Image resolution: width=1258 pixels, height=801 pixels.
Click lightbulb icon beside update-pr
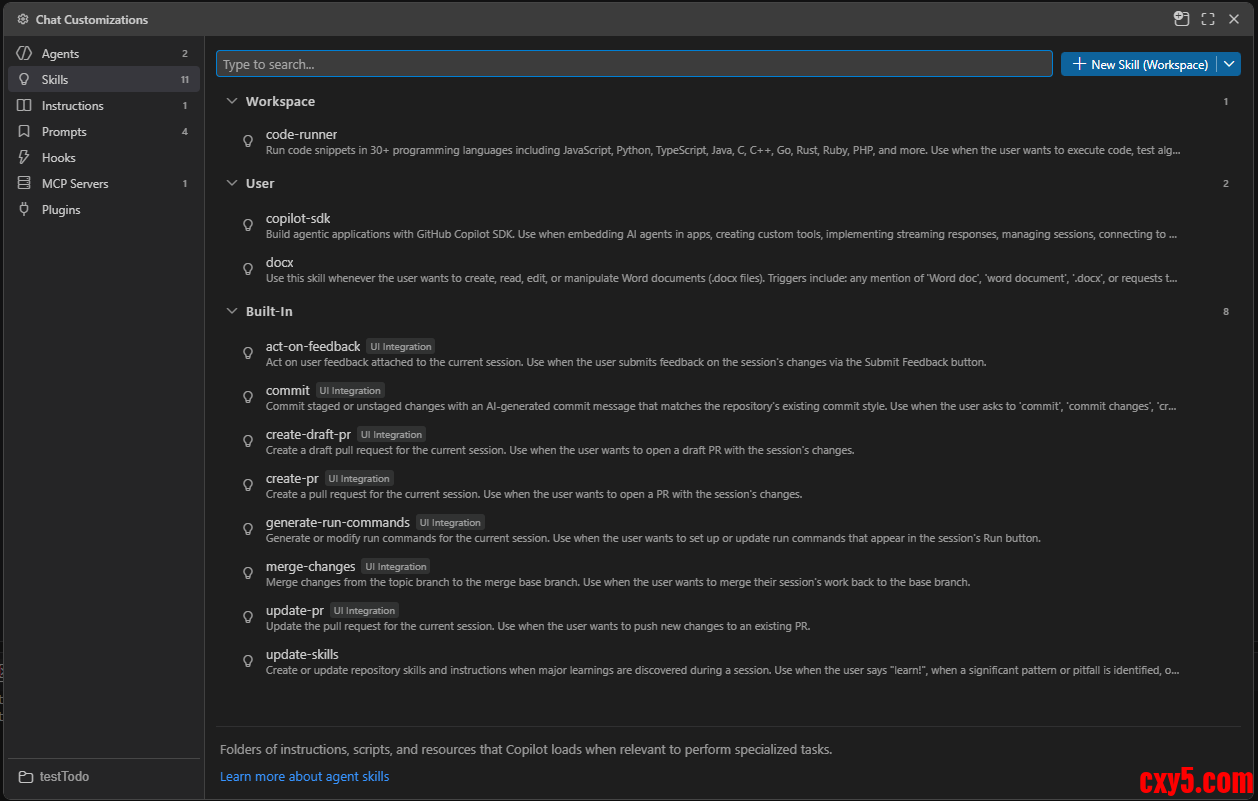[248, 617]
